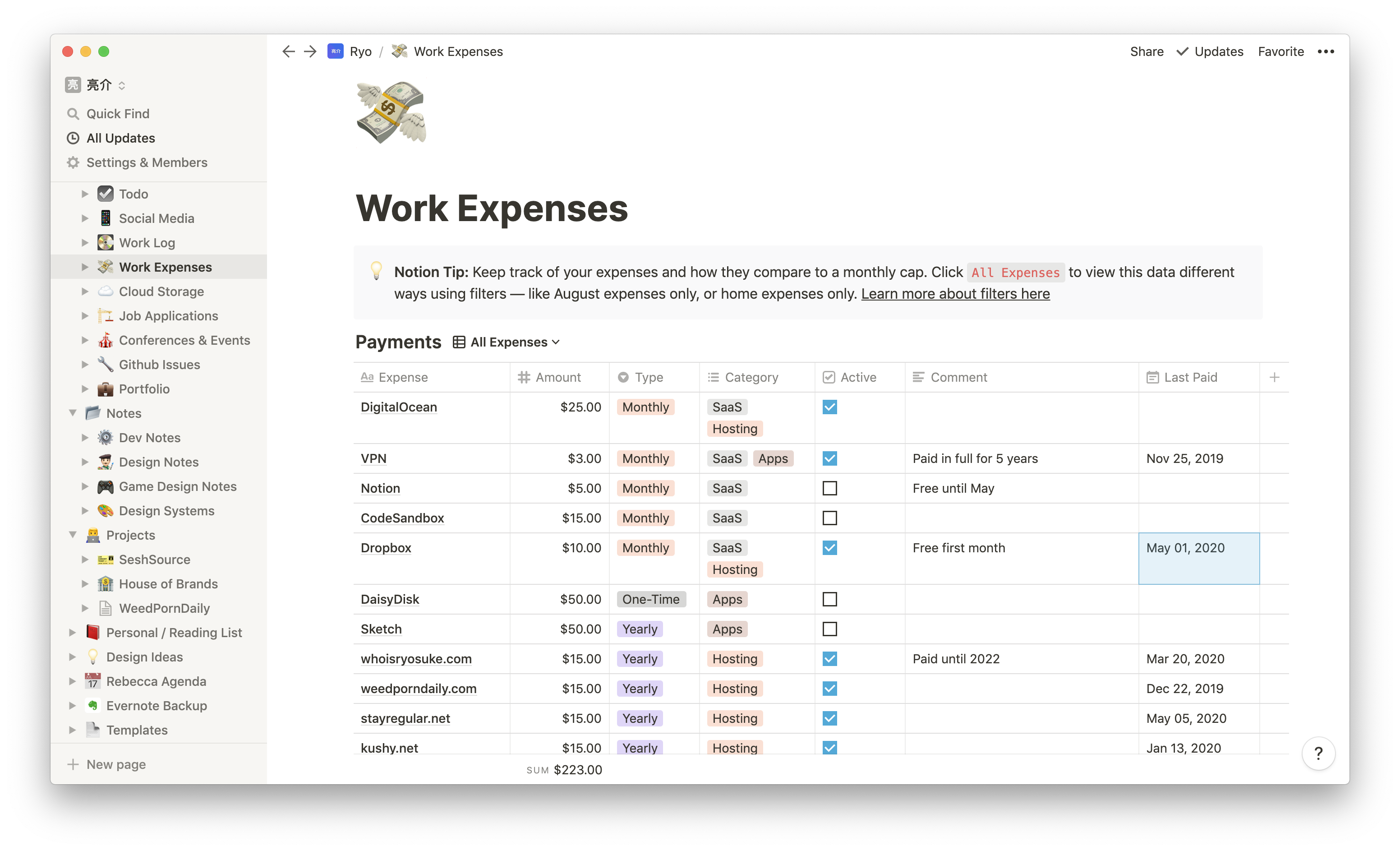Click the Favorite star icon

(x=1281, y=51)
